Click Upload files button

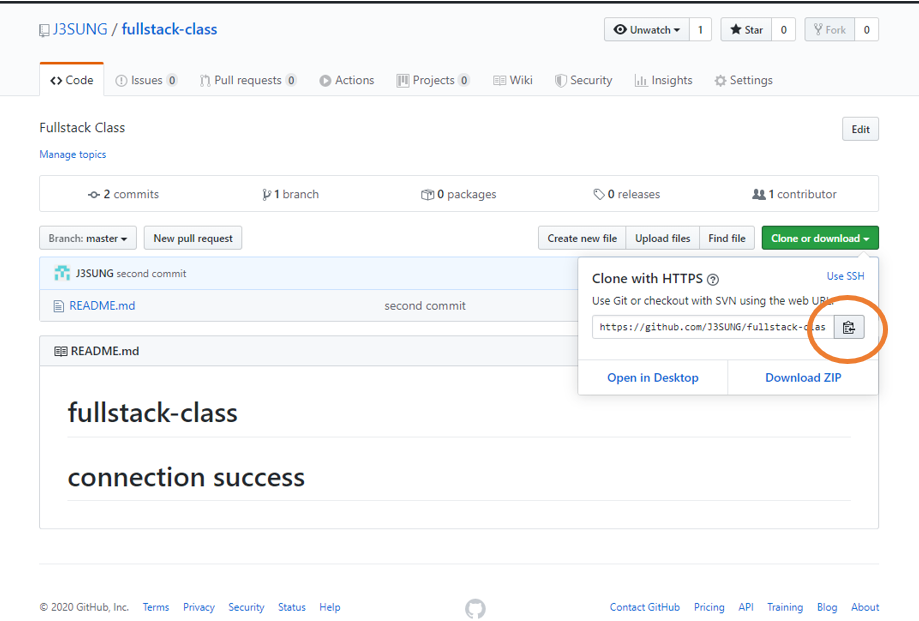tap(663, 238)
